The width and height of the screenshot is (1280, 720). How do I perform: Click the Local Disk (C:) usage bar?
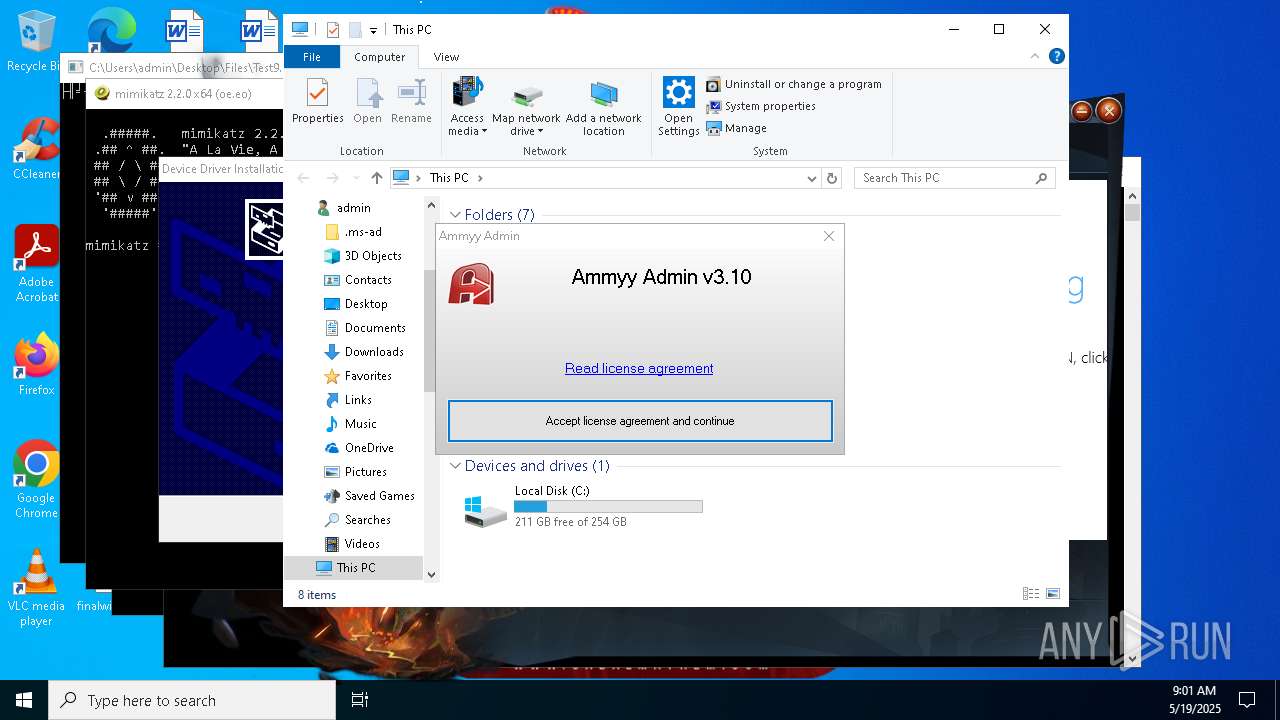coord(608,506)
